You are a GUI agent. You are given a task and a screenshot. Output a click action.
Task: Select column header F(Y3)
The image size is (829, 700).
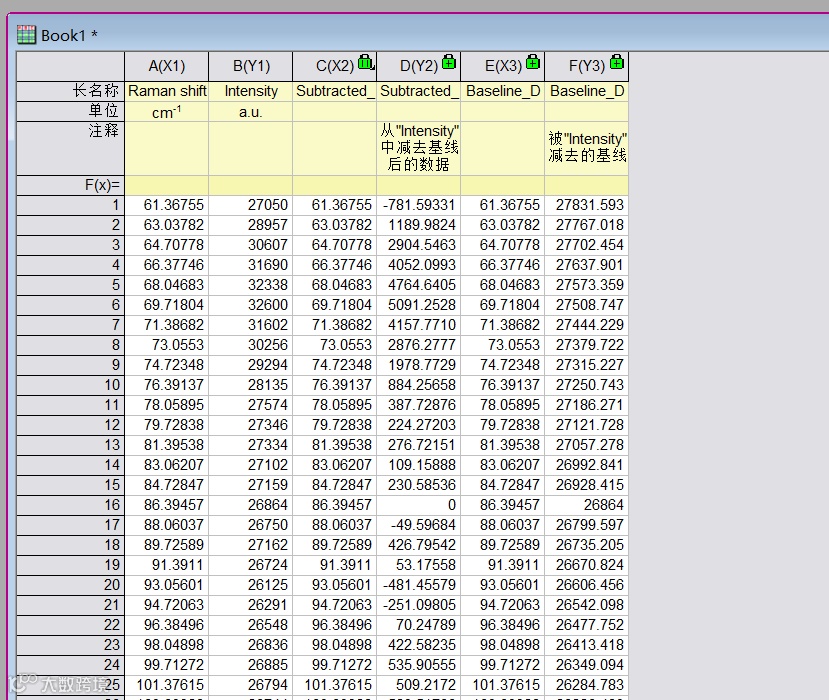tap(587, 66)
